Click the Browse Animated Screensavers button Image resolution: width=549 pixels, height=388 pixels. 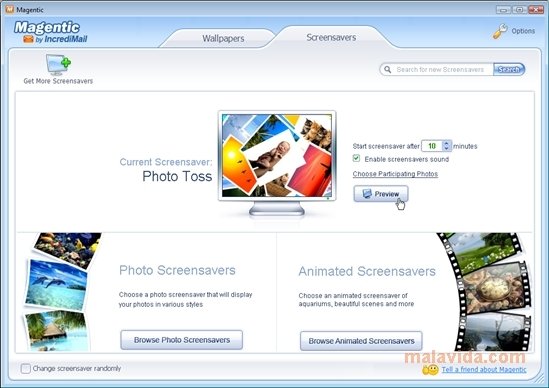click(361, 341)
